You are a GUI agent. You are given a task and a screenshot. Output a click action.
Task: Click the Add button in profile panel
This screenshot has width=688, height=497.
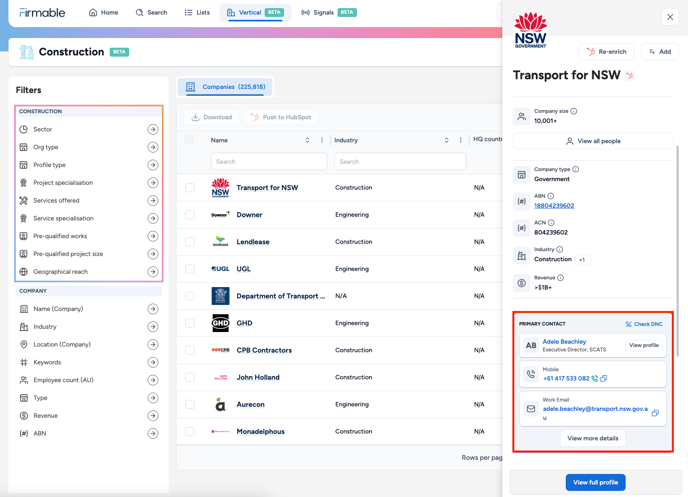tap(660, 52)
